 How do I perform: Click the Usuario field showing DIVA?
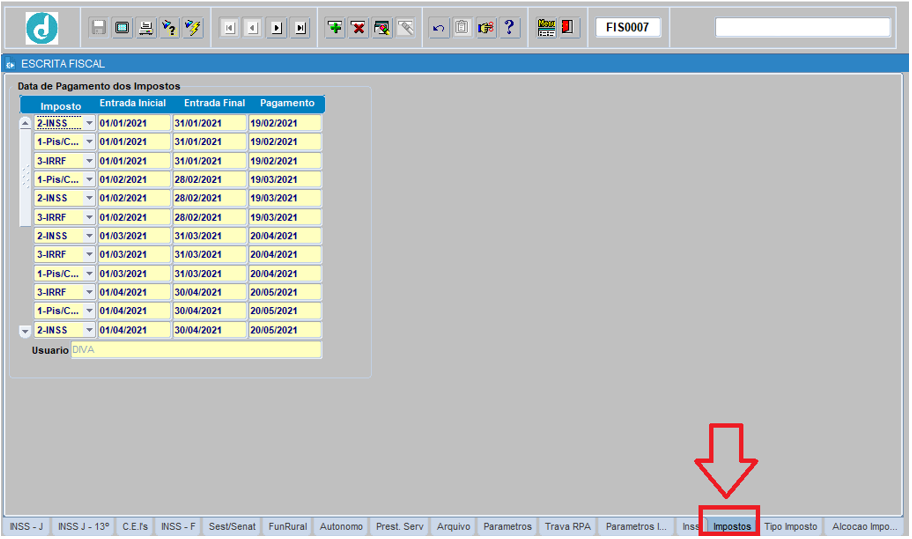pos(196,350)
